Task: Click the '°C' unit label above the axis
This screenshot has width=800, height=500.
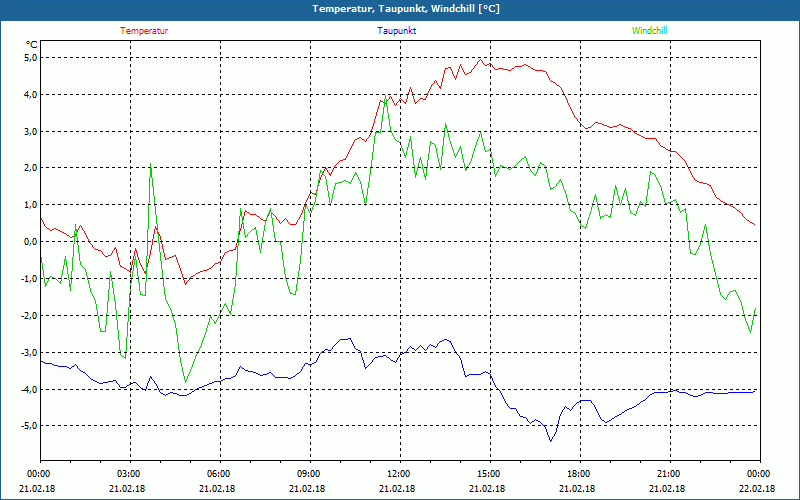Action: (x=32, y=45)
